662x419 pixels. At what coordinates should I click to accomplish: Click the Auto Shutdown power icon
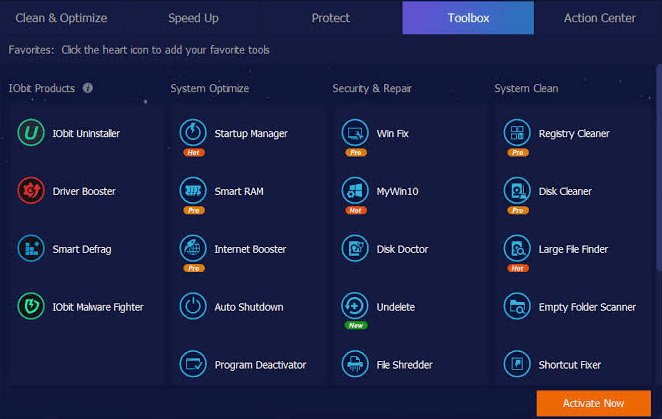pyautogui.click(x=193, y=306)
